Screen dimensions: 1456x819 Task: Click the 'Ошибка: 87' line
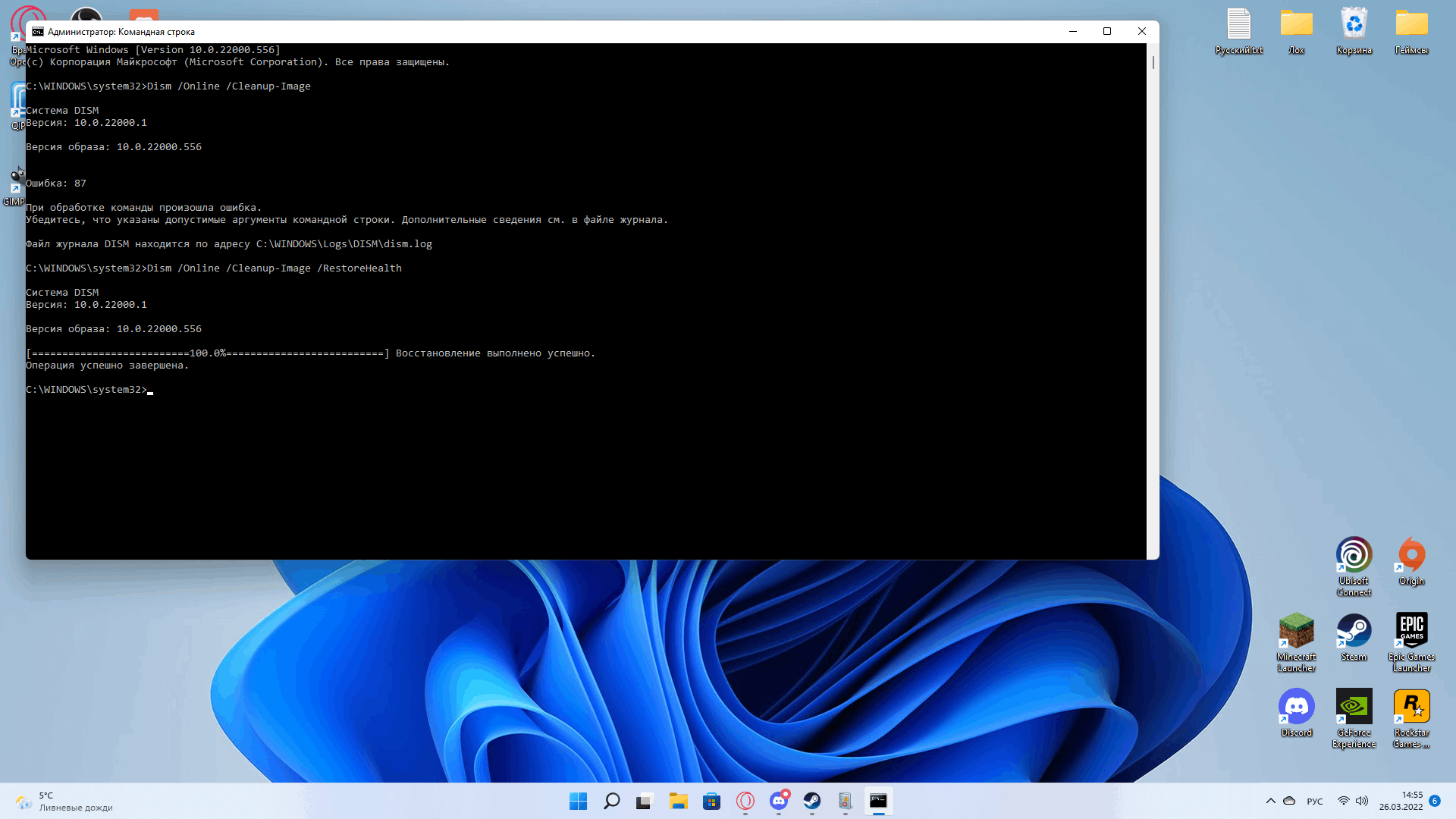(56, 184)
